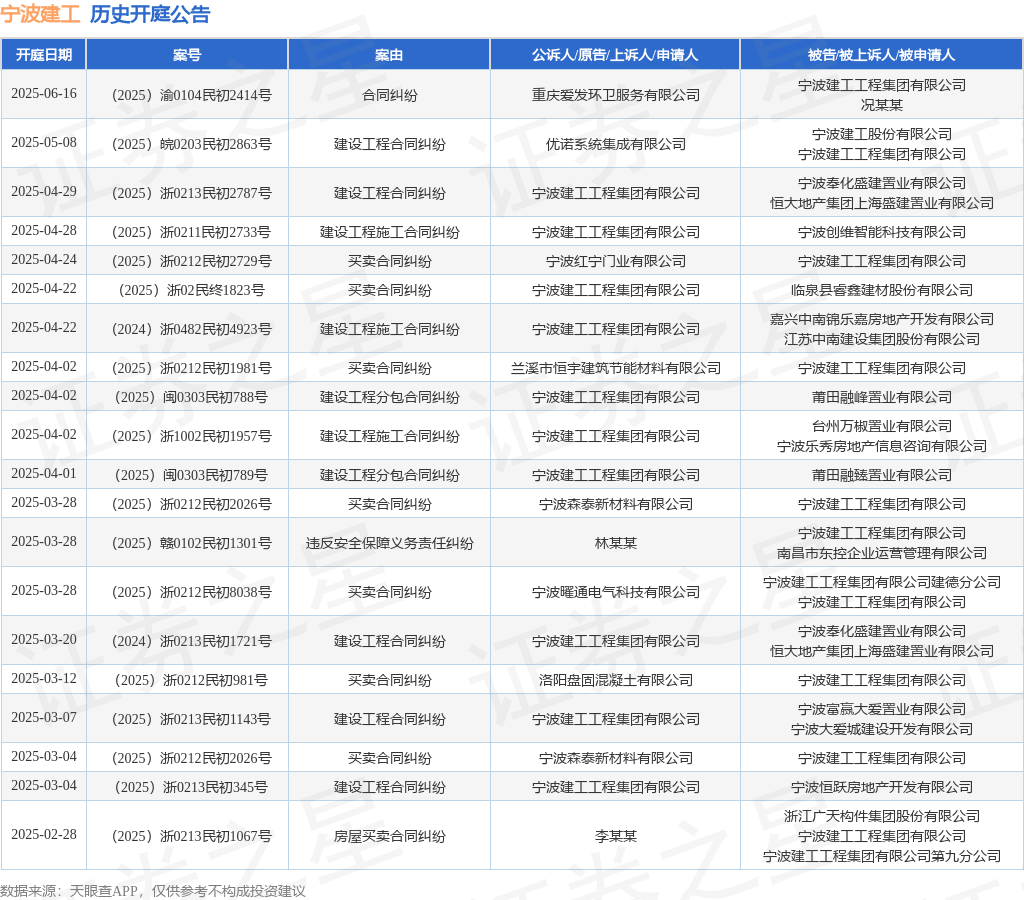Click plaintiff 优诺系统集成有限公司
The image size is (1024, 900).
click(x=615, y=144)
